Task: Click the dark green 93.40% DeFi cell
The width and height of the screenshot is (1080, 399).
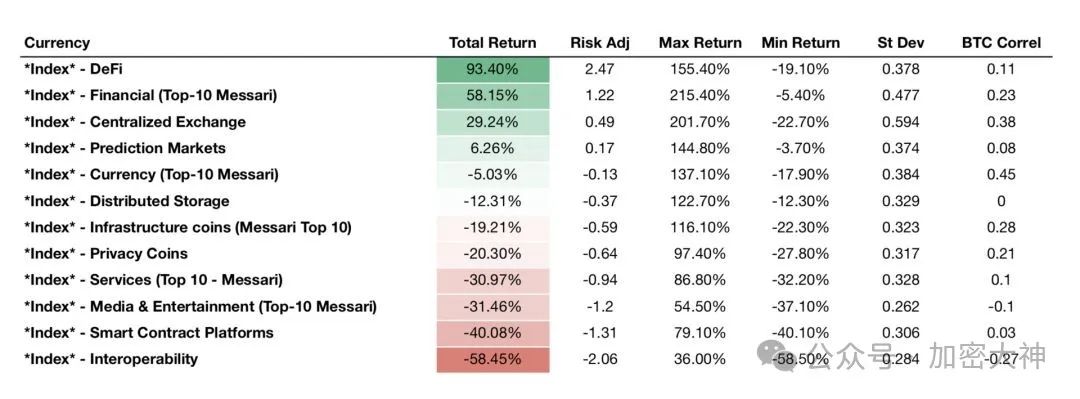Action: click(x=493, y=70)
